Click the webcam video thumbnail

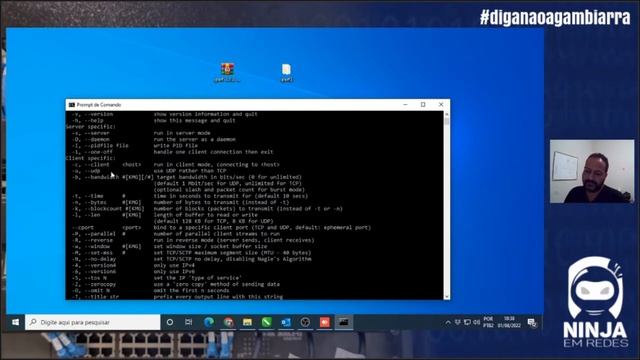(592, 171)
